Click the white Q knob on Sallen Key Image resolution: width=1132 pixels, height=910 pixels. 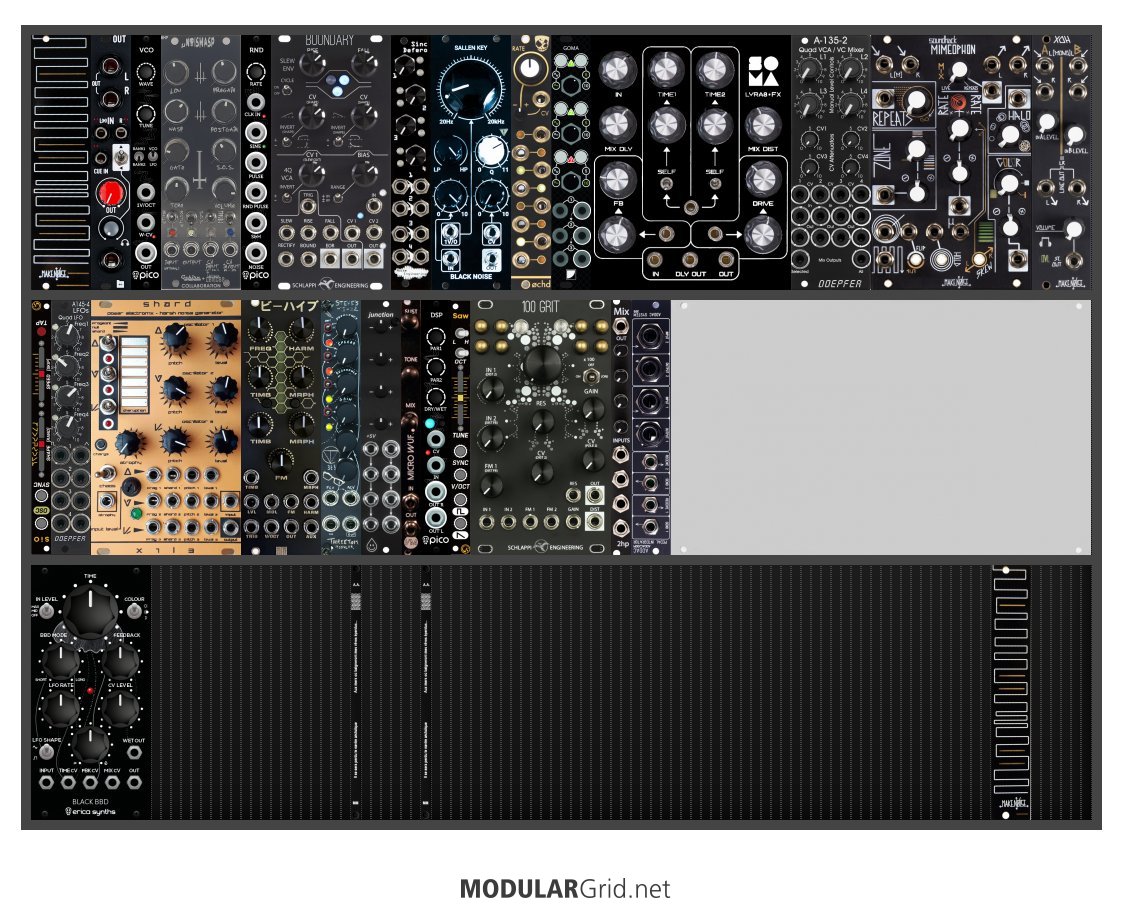(491, 152)
